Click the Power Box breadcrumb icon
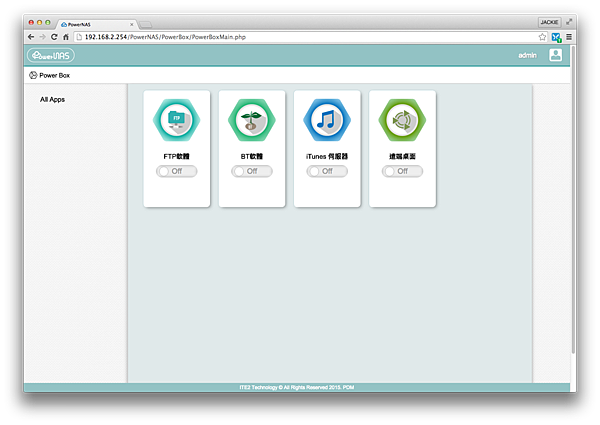The image size is (600, 425). (x=33, y=75)
